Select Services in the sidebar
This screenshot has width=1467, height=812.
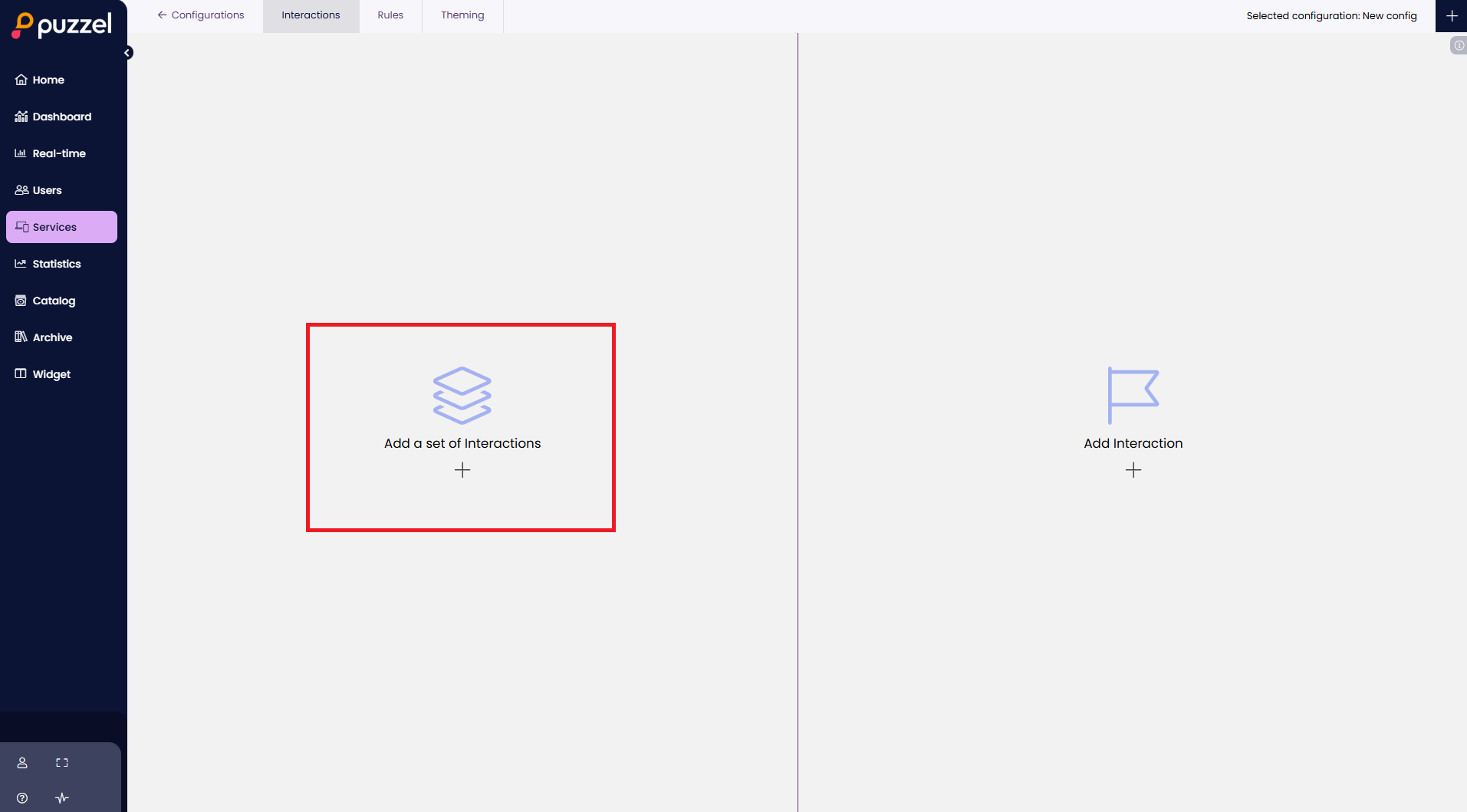[54, 227]
